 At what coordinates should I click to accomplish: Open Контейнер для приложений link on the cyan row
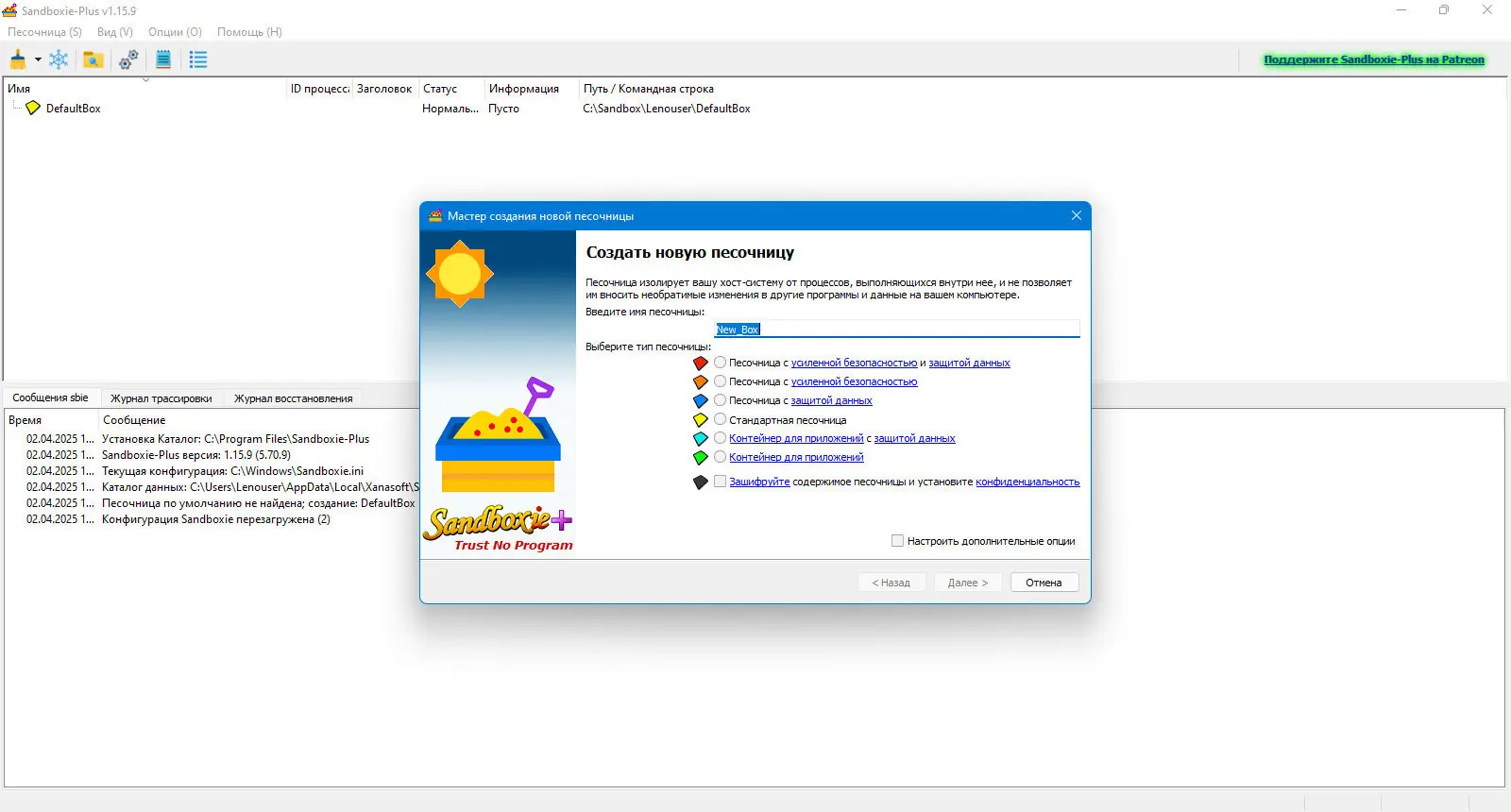pos(796,438)
